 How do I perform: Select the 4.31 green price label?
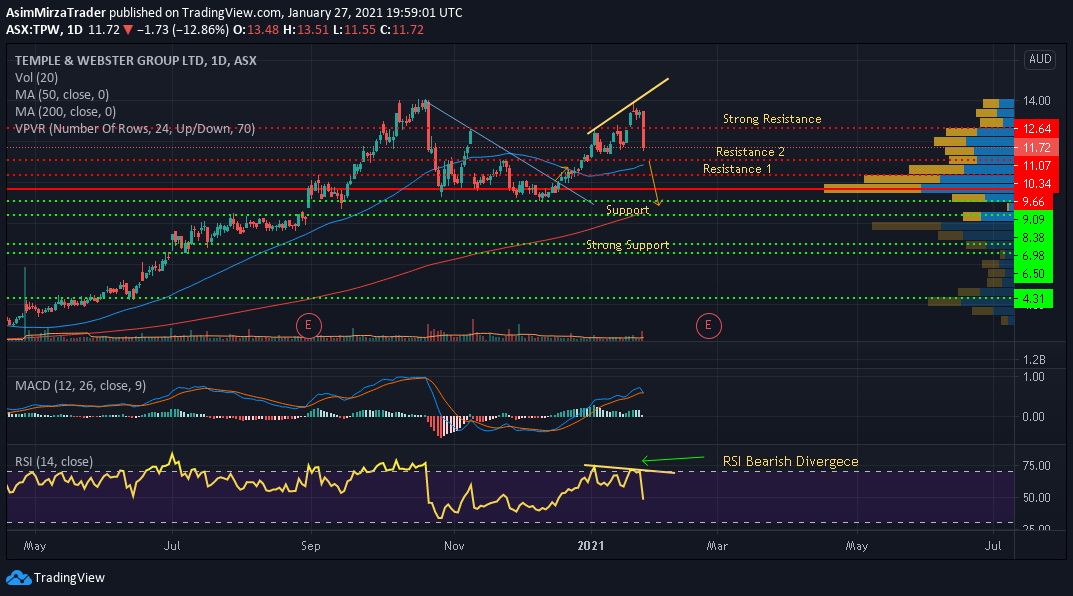[1033, 298]
